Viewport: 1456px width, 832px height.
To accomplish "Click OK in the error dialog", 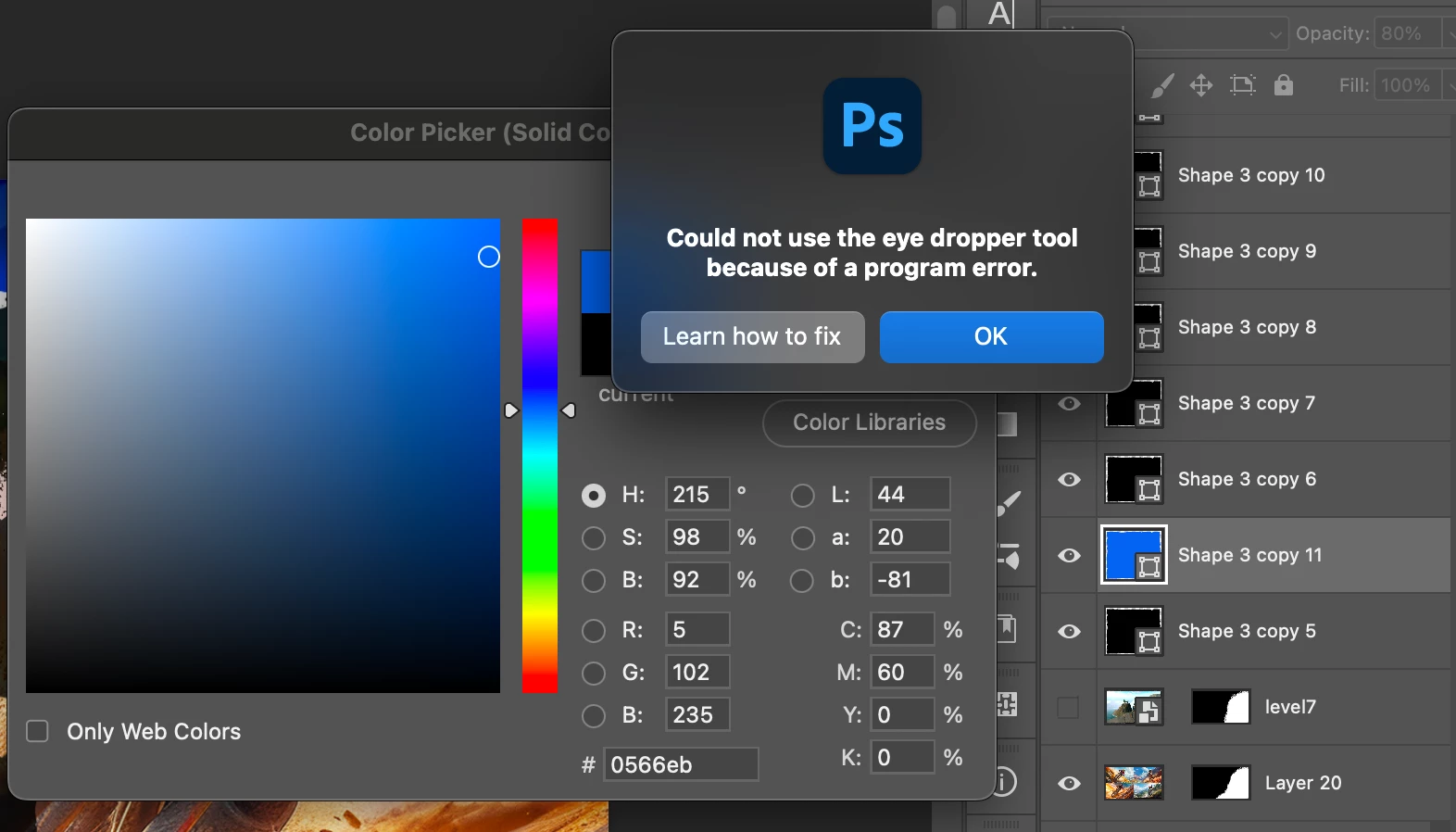I will pyautogui.click(x=991, y=336).
